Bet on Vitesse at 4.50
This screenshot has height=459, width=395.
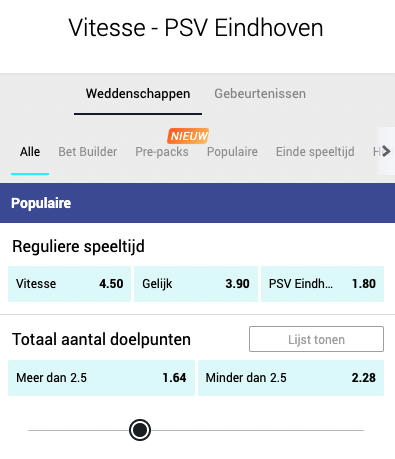(69, 284)
